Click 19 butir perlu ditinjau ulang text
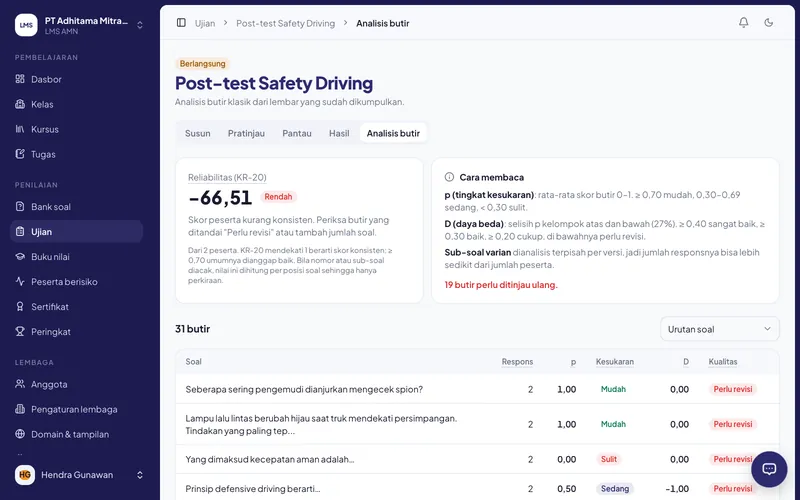The height and width of the screenshot is (500, 800). (x=501, y=285)
